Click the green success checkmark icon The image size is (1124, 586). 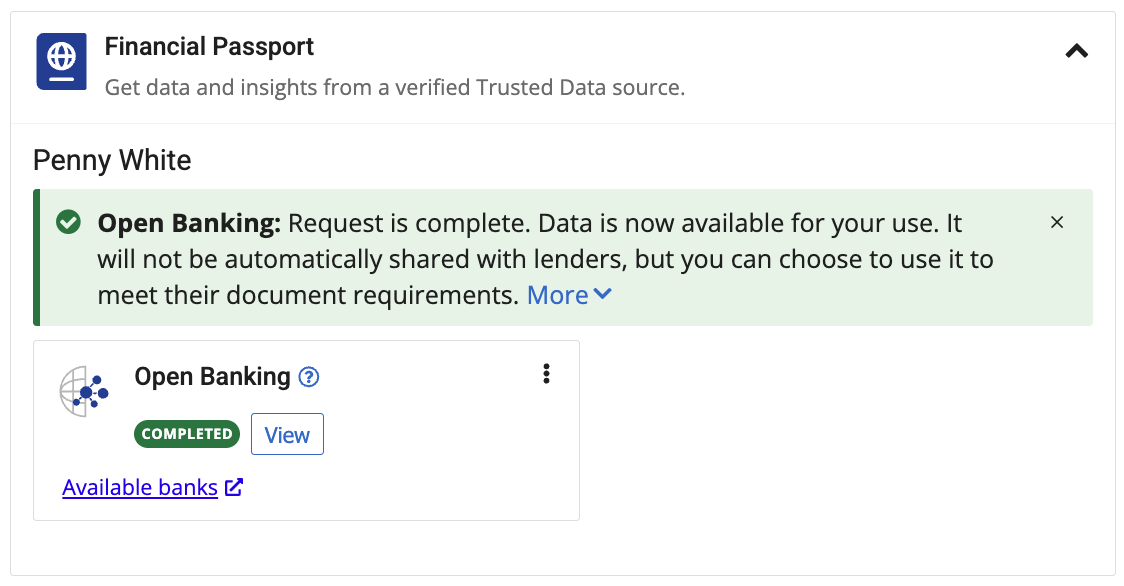point(69,222)
